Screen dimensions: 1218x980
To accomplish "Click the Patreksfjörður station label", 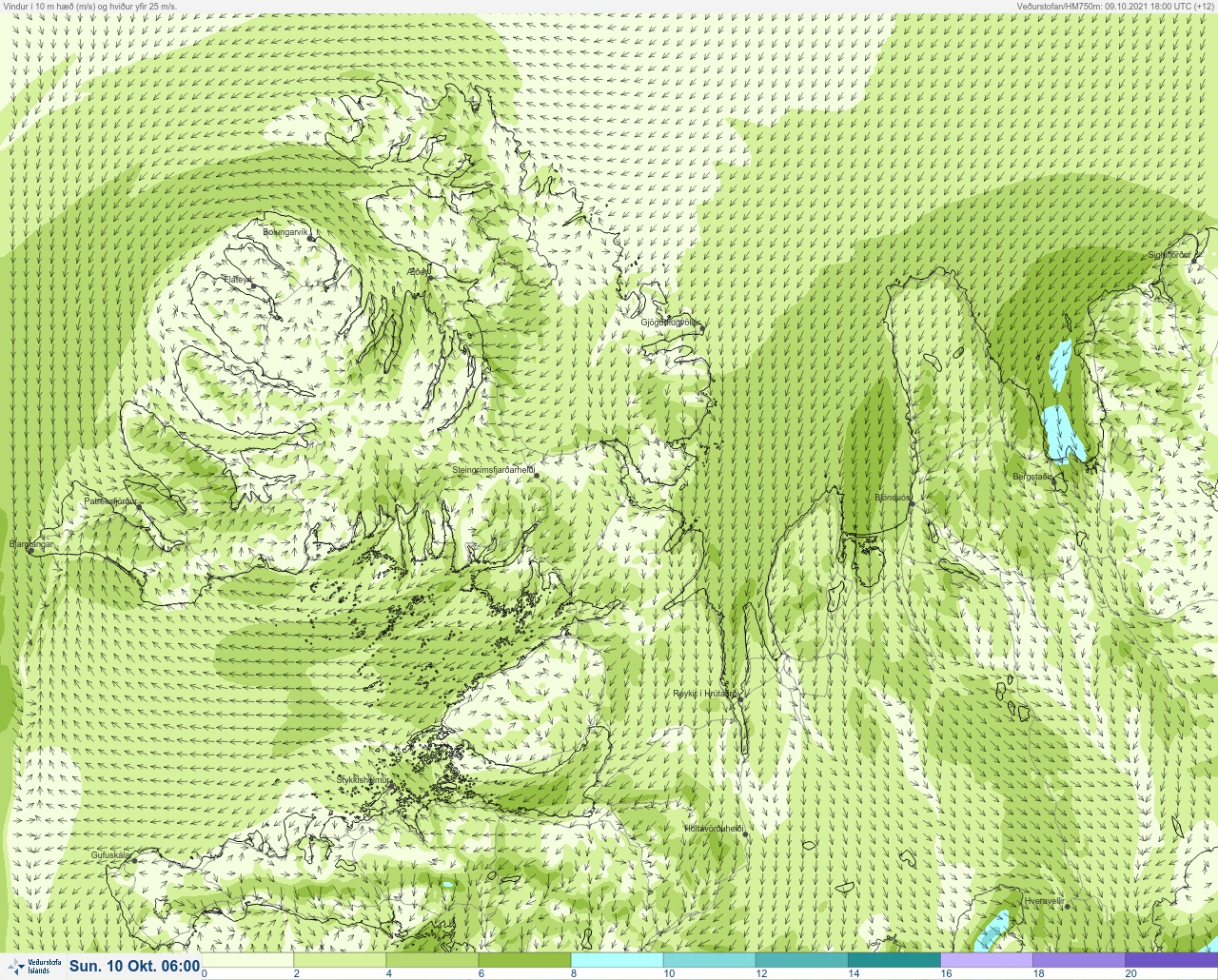I will click(x=110, y=500).
